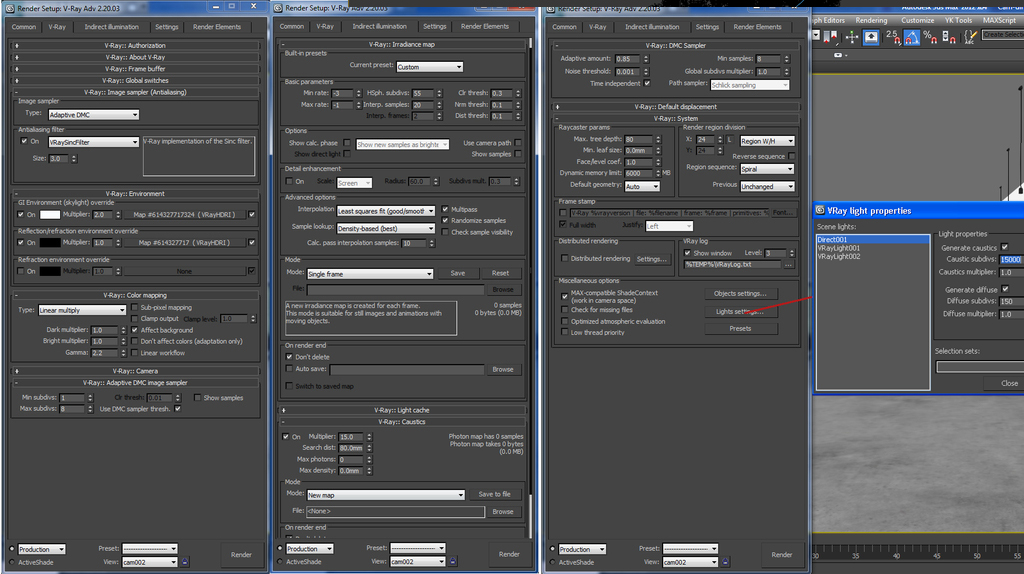Enable Sub-pixel mapping checkbox
1024x574 pixels.
click(x=135, y=307)
